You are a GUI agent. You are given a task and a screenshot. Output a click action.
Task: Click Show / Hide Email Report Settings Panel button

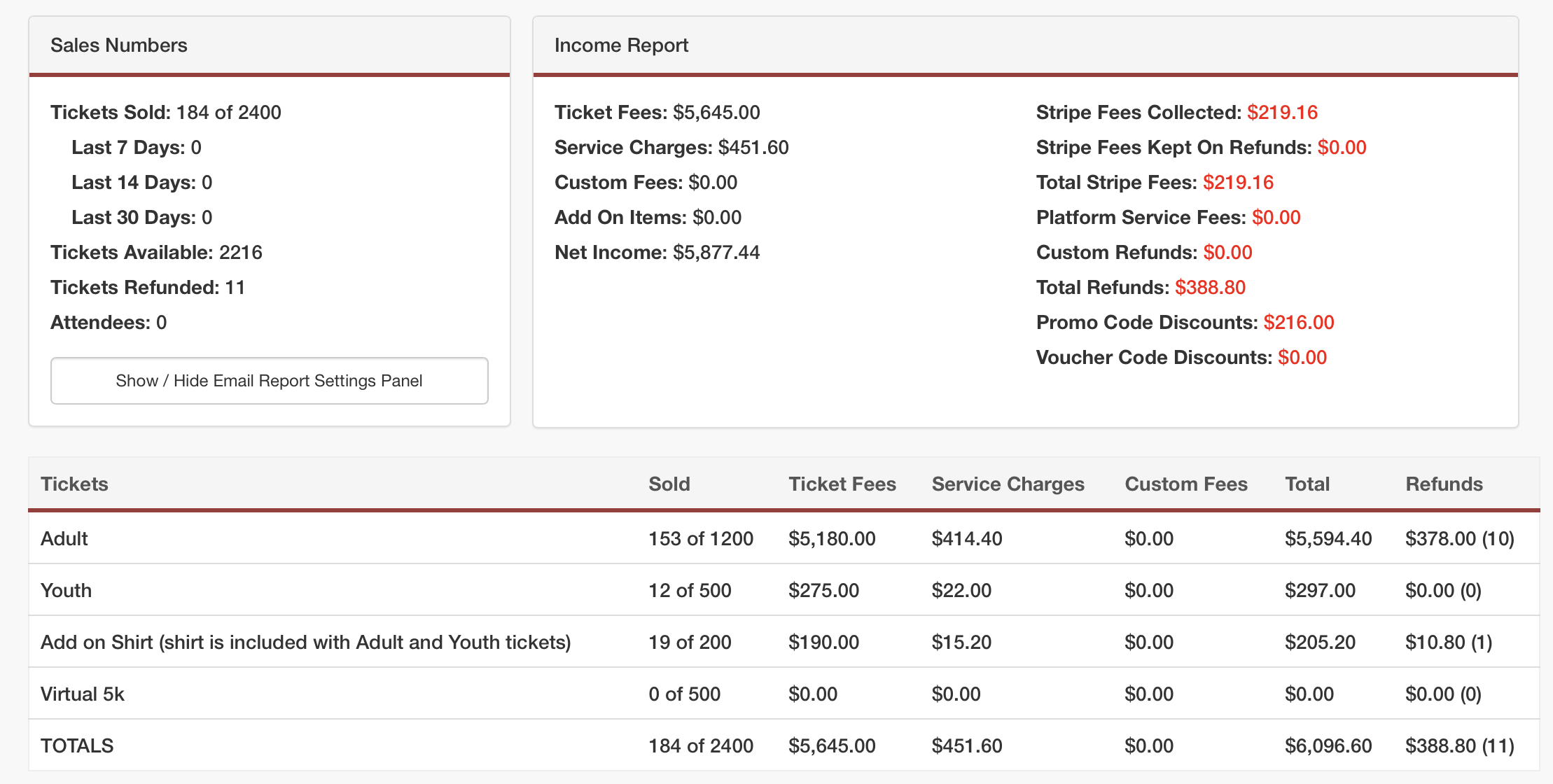pos(269,381)
